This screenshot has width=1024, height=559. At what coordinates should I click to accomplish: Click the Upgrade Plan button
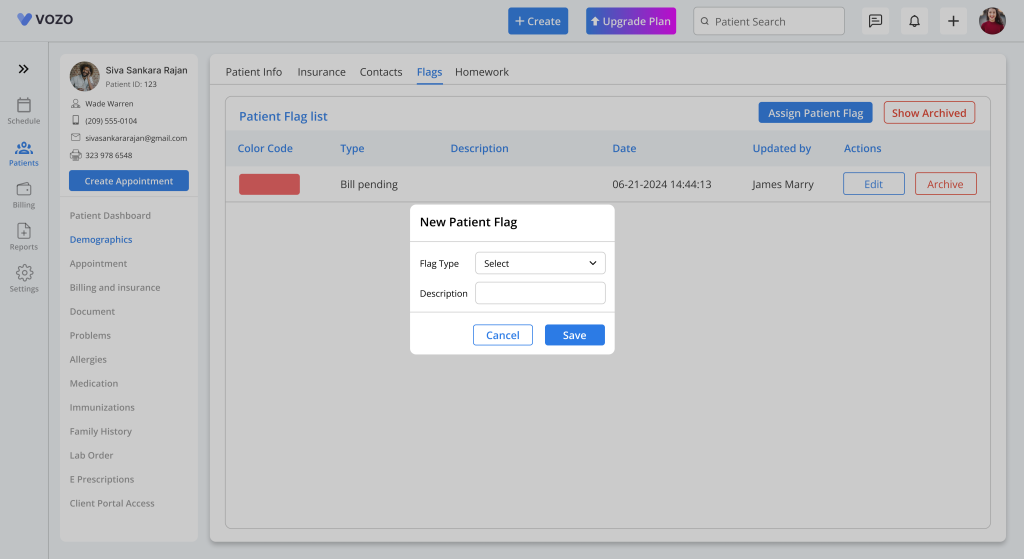click(x=631, y=22)
